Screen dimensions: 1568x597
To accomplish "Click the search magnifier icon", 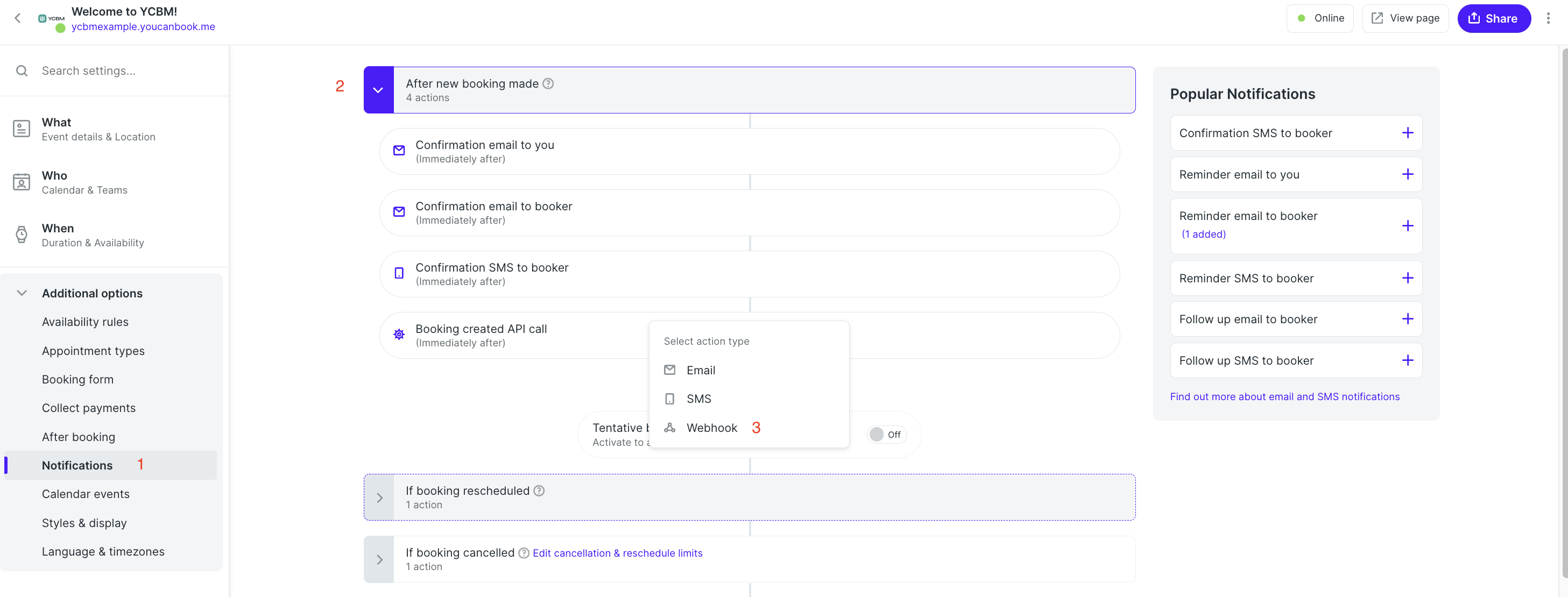I will coord(22,71).
